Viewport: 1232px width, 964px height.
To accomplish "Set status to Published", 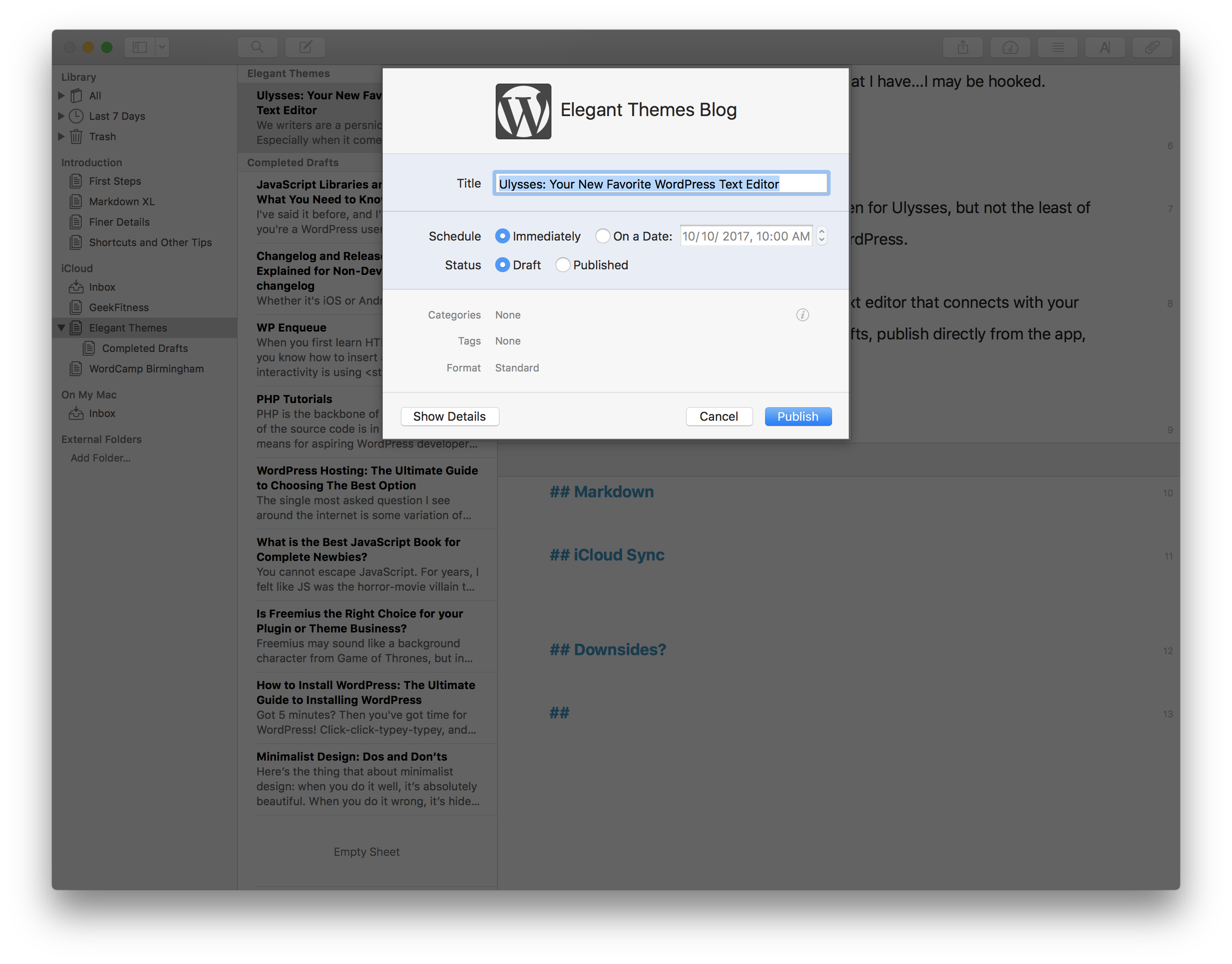I will (x=563, y=265).
